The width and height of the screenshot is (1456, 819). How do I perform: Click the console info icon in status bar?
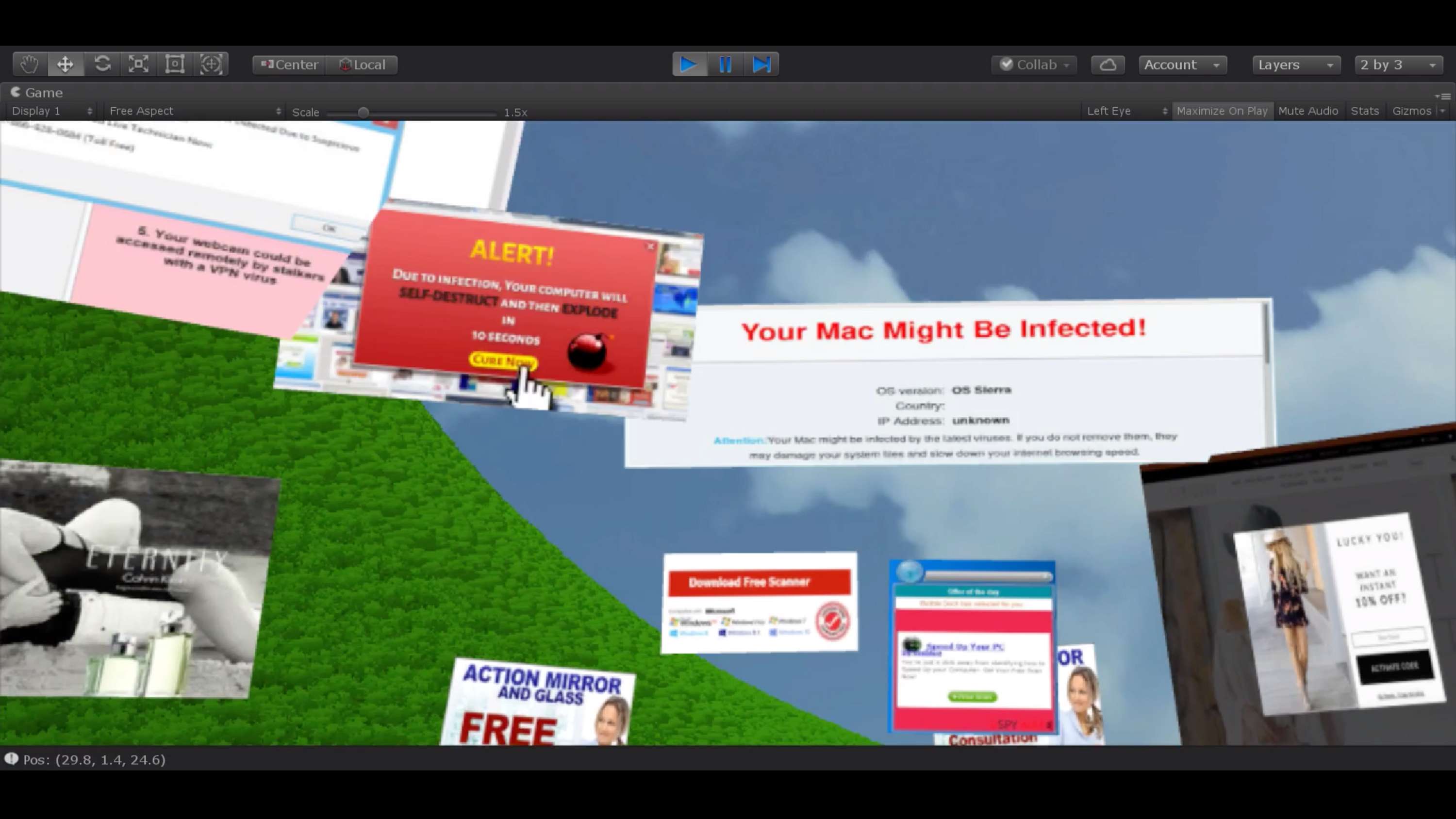coord(11,758)
